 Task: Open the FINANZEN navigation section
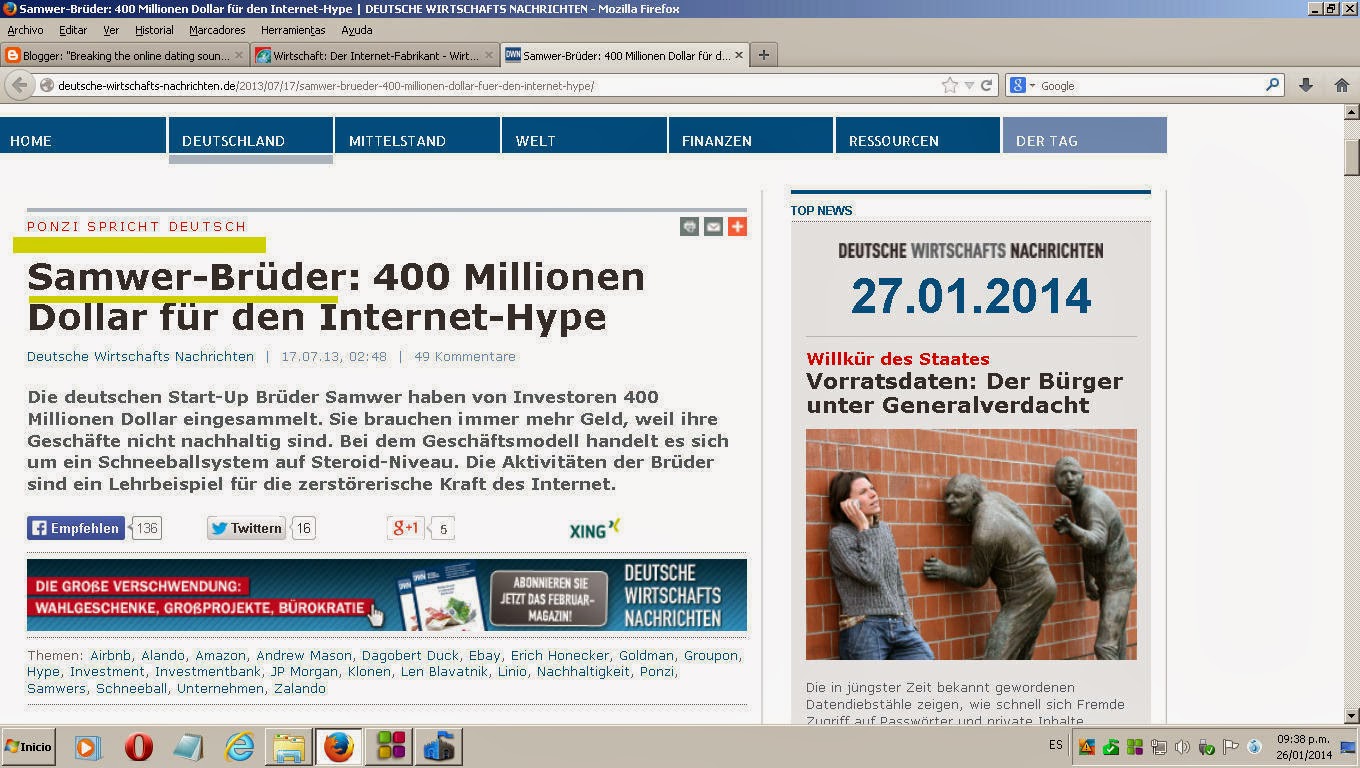click(x=750, y=136)
